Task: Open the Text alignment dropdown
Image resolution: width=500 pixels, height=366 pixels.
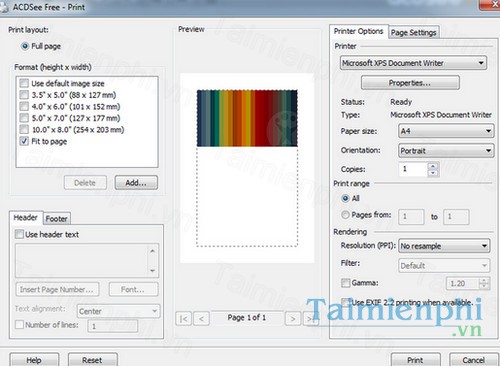Action: point(118,311)
